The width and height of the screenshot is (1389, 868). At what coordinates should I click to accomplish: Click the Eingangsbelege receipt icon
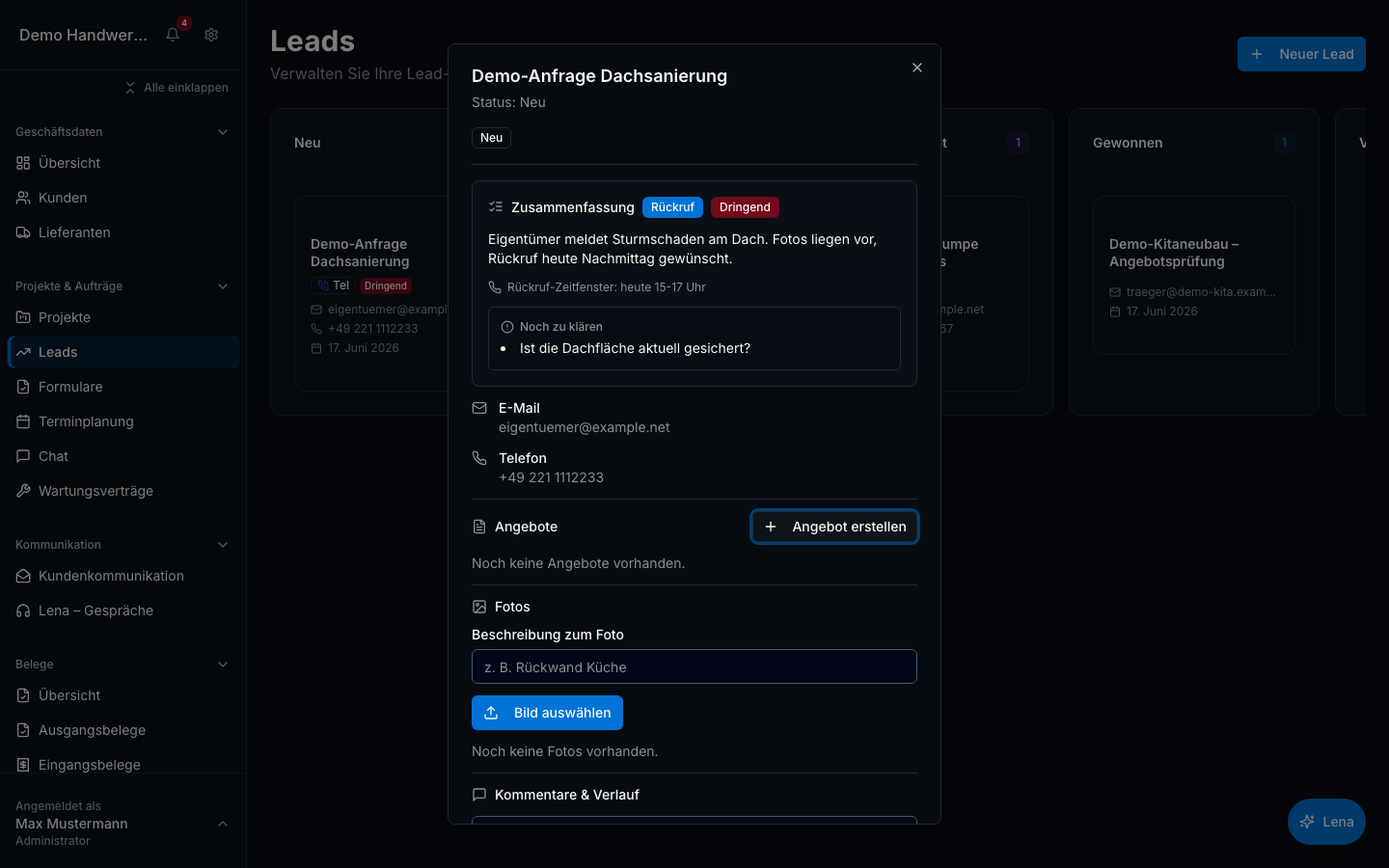[23, 765]
